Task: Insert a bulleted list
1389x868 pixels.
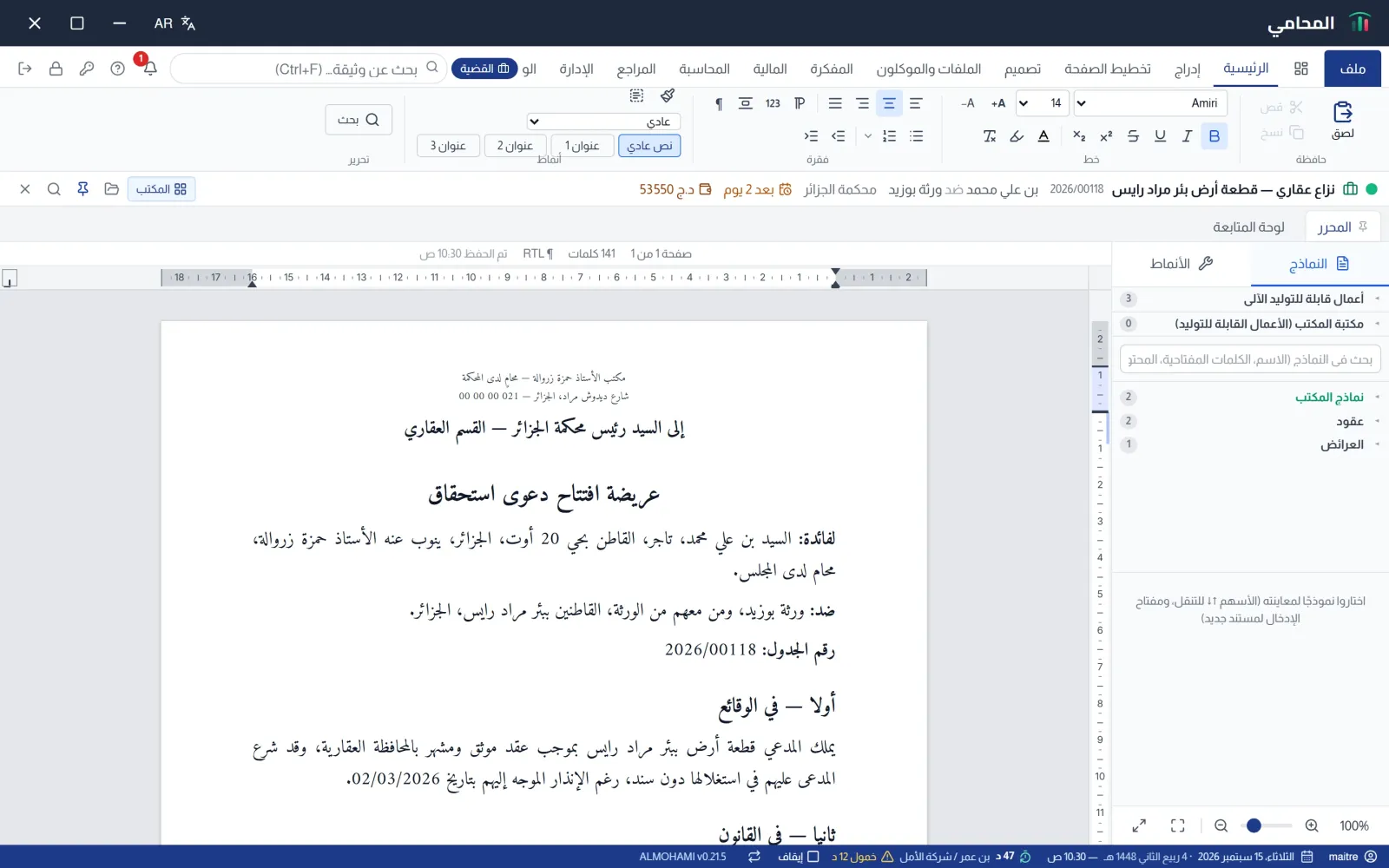Action: click(917, 136)
